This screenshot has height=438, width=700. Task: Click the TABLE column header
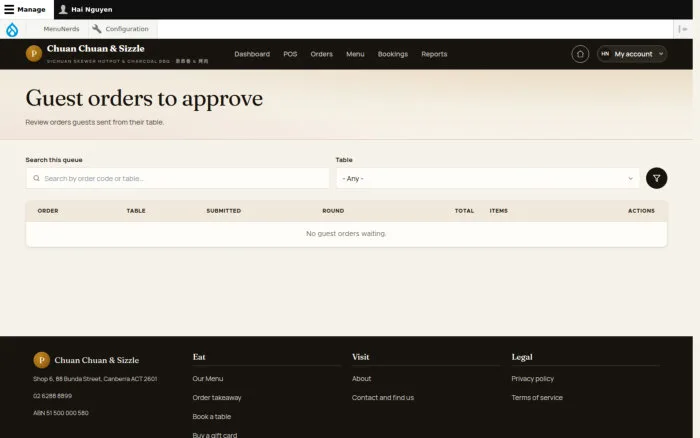tap(136, 211)
